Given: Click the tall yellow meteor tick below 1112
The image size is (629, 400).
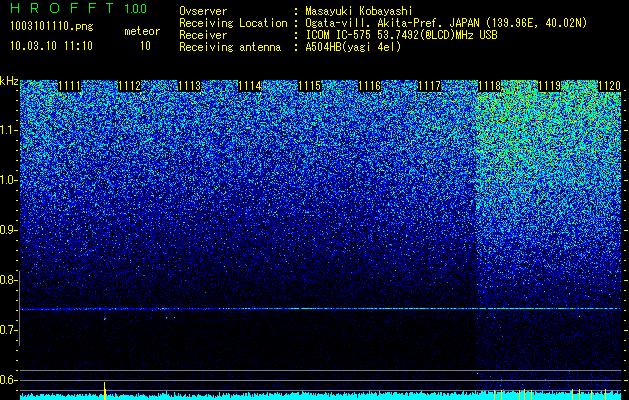Looking at the screenshot, I should point(105,391).
